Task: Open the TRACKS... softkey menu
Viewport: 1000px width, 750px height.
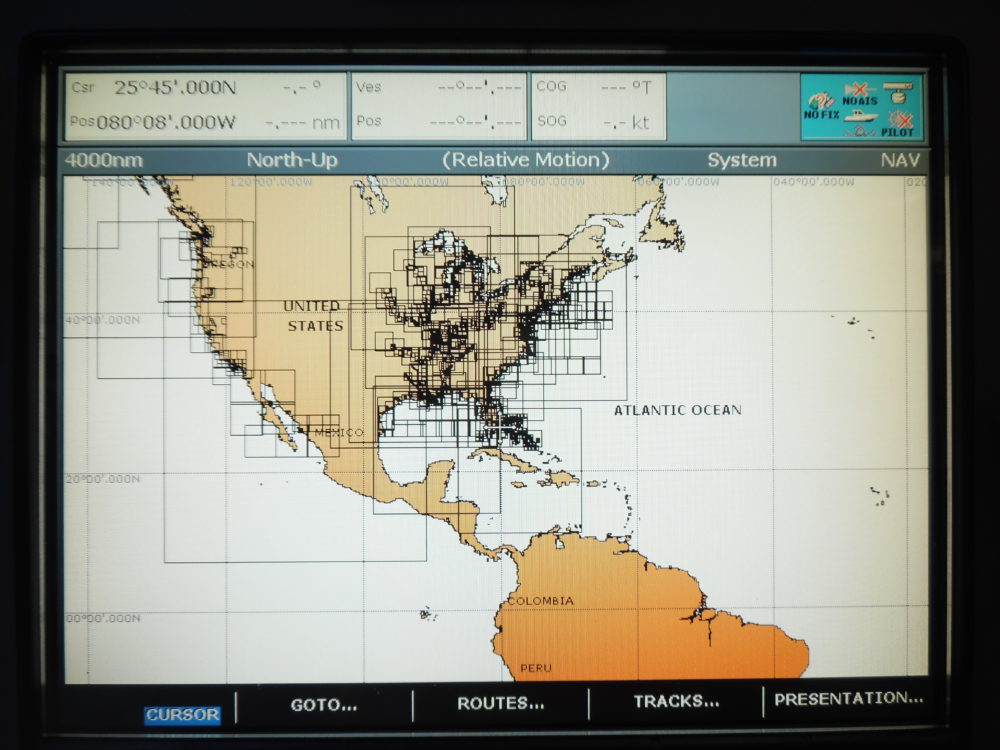Action: click(676, 702)
